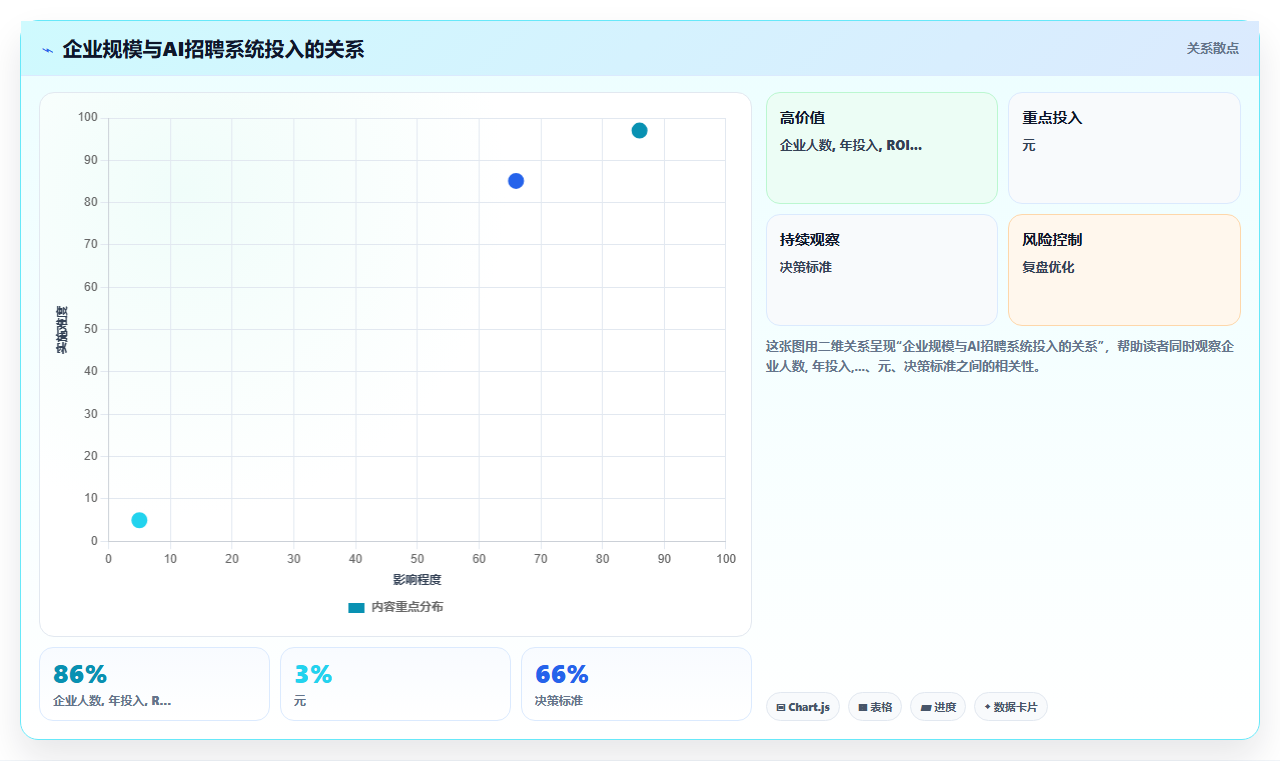Viewport: 1280px width, 761px height.
Task: Click the title 企业规模与AI招聘系统投入的关系
Action: [x=213, y=49]
